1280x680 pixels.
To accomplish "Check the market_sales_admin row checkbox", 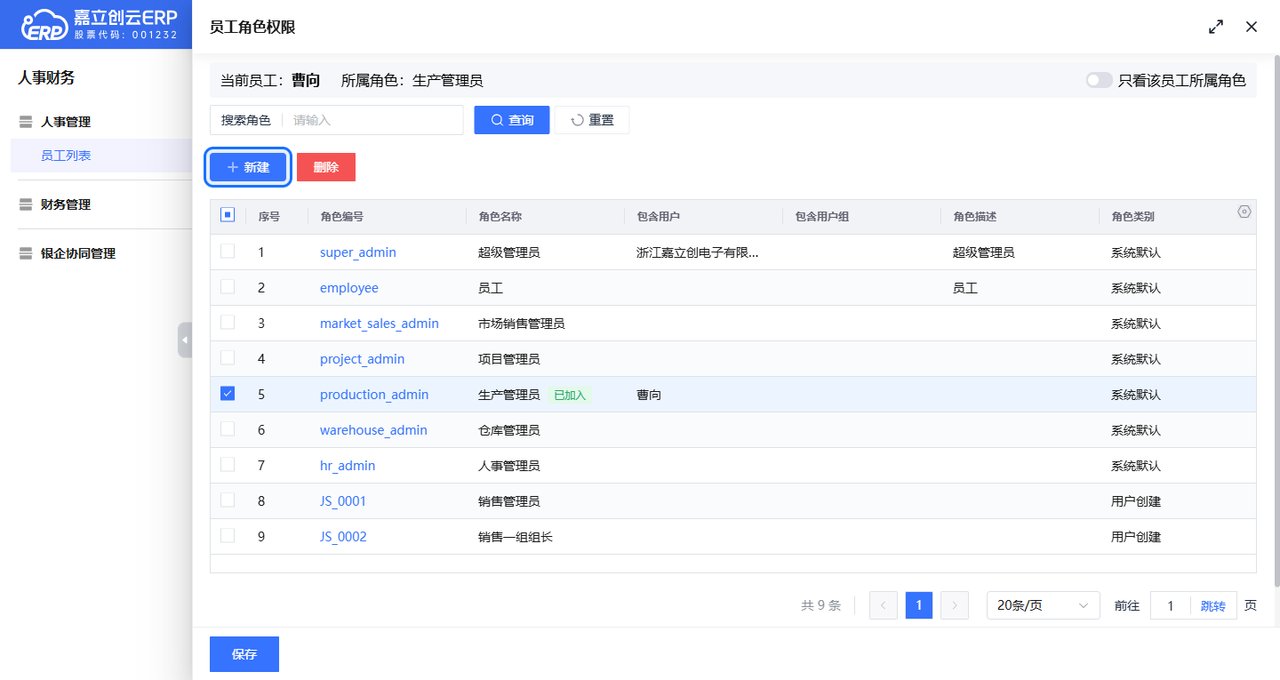I will (x=227, y=322).
